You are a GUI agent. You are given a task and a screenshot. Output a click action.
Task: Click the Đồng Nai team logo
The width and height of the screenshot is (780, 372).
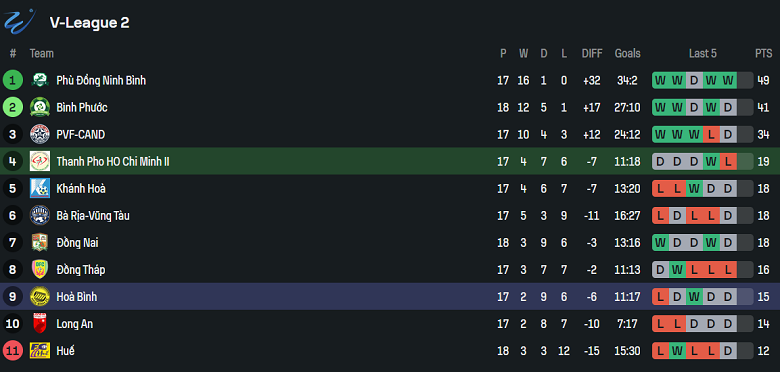(40, 243)
